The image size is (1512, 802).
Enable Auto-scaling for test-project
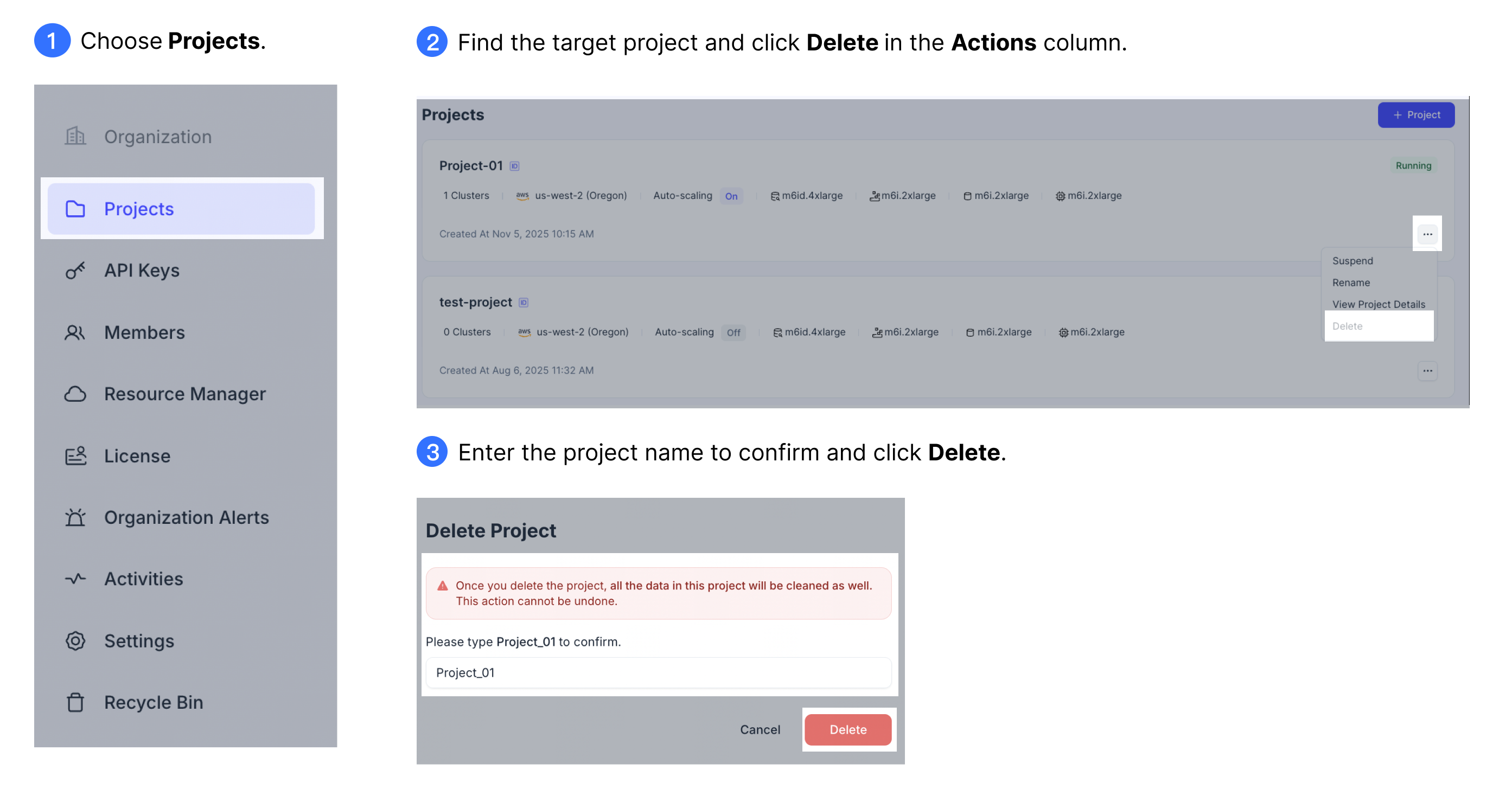point(733,332)
